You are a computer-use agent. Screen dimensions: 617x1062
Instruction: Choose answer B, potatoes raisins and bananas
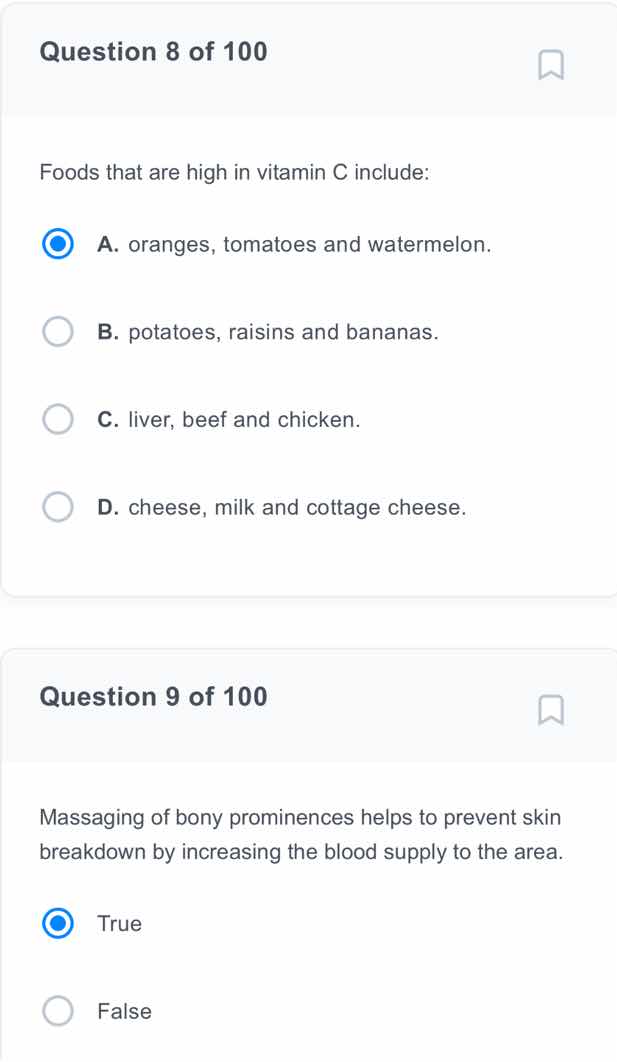pos(58,331)
